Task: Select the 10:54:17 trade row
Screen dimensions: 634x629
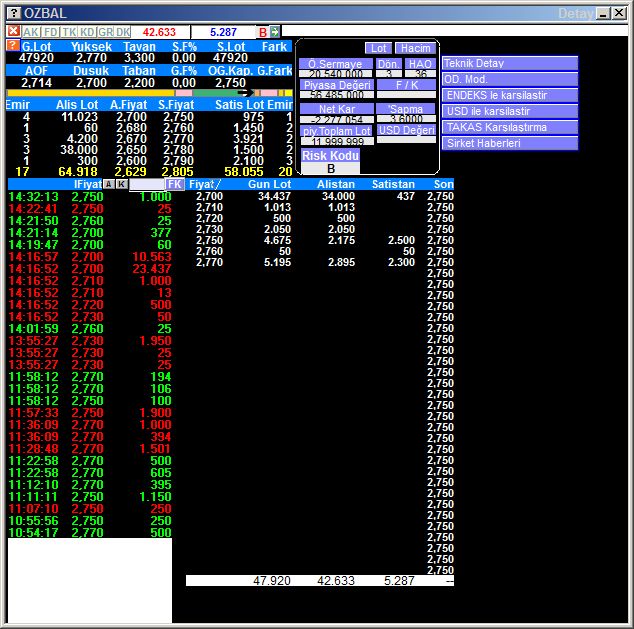Action: pyautogui.click(x=90, y=533)
